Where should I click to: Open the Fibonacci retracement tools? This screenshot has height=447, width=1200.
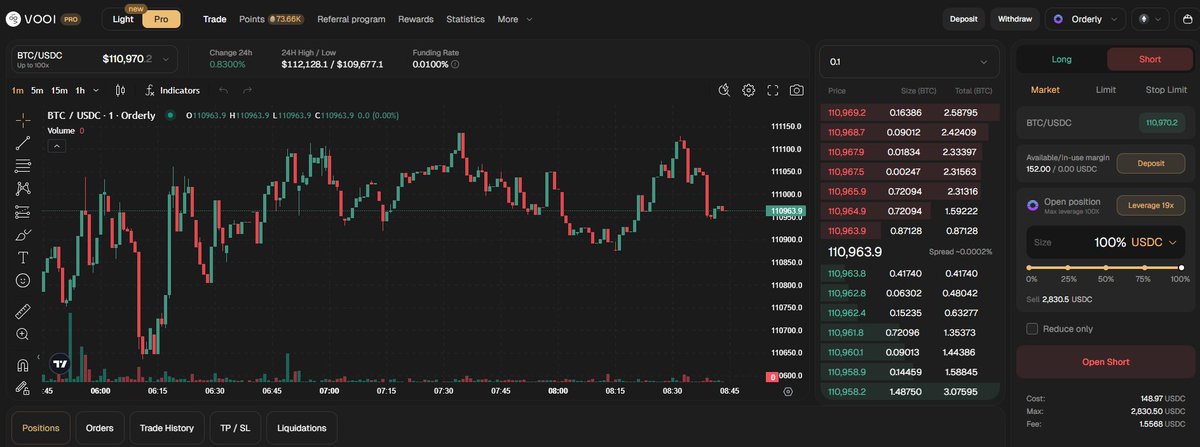click(22, 165)
